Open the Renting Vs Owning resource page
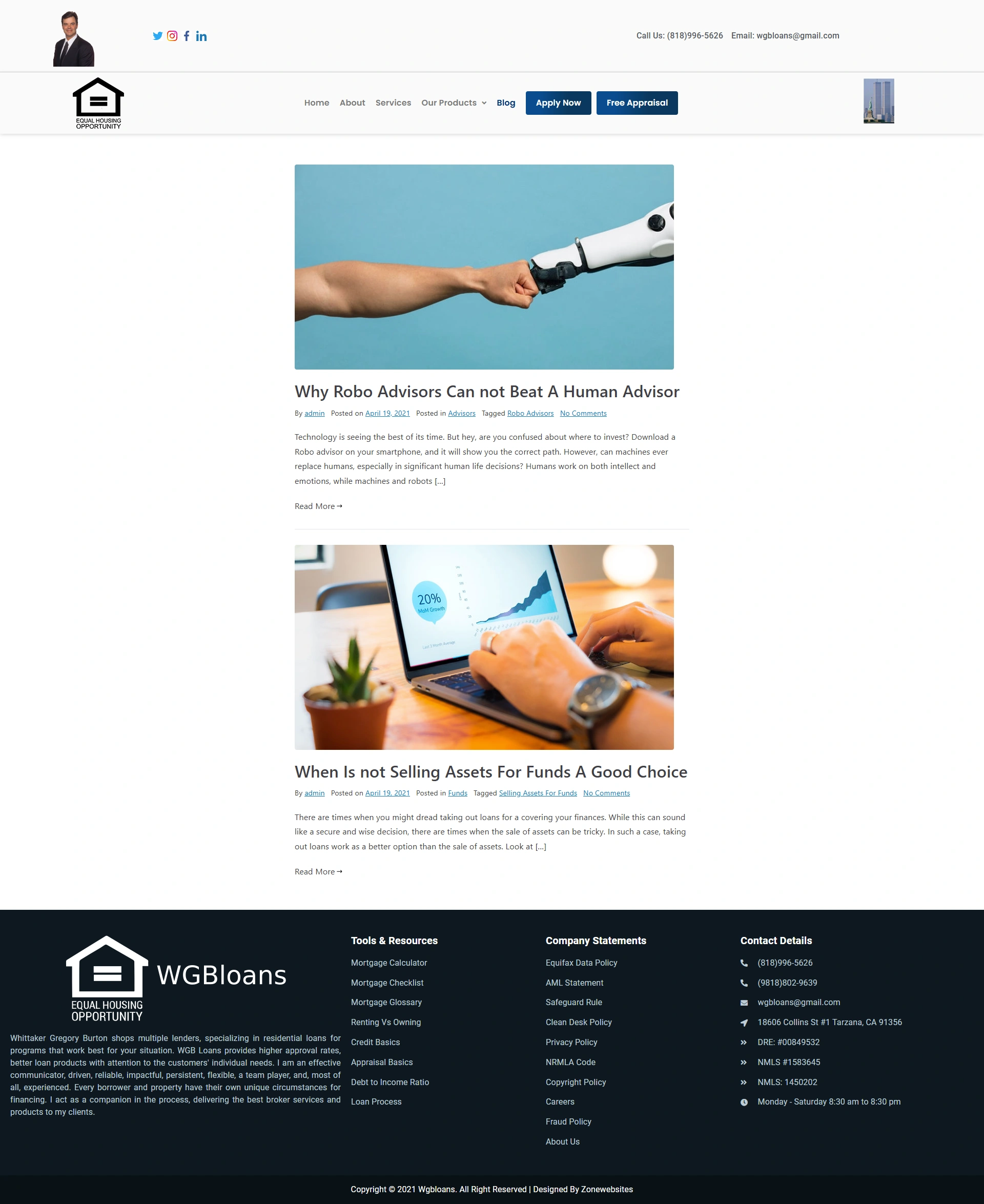 [385, 1021]
